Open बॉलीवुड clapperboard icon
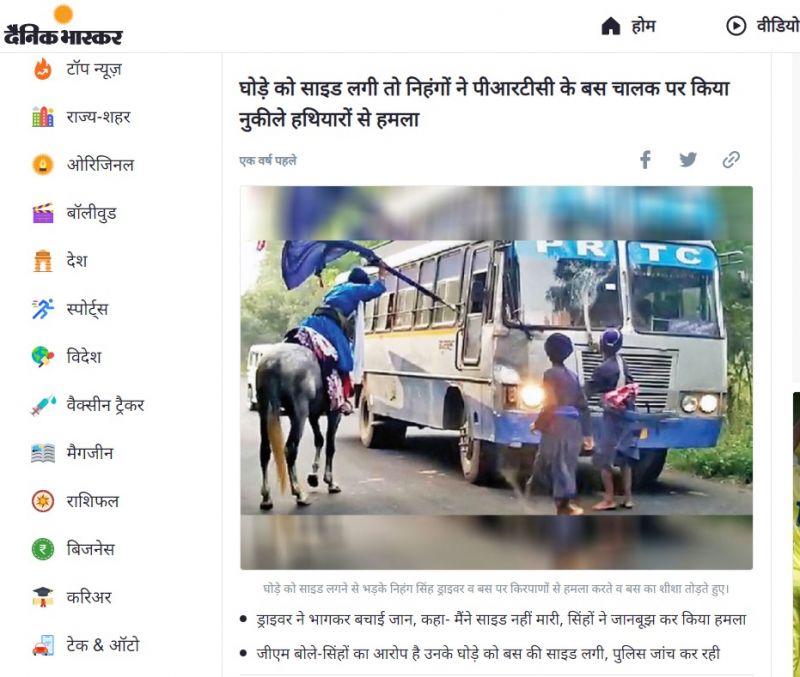The height and width of the screenshot is (677, 800). (43, 213)
